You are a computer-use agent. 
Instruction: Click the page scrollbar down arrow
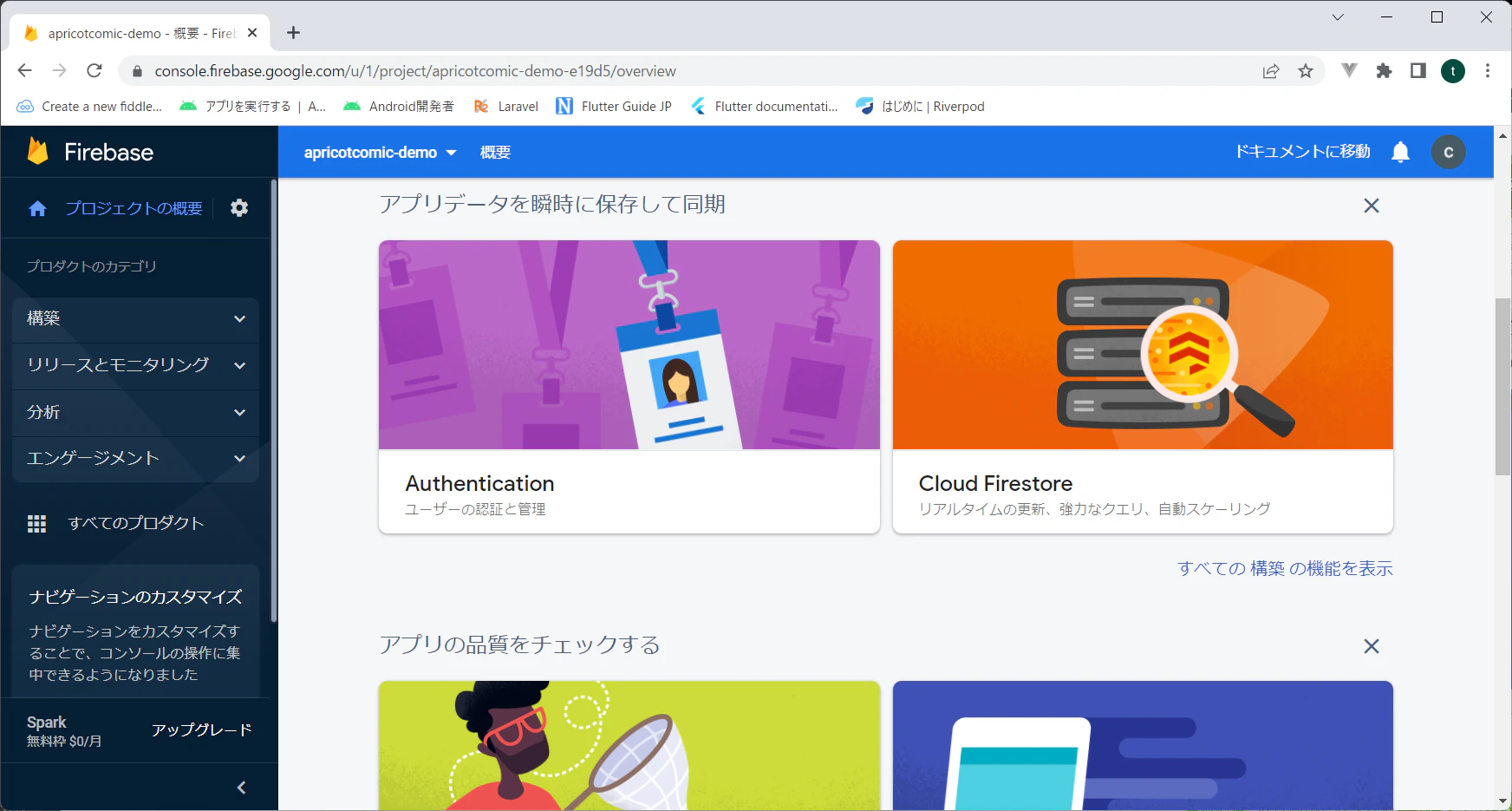1502,801
